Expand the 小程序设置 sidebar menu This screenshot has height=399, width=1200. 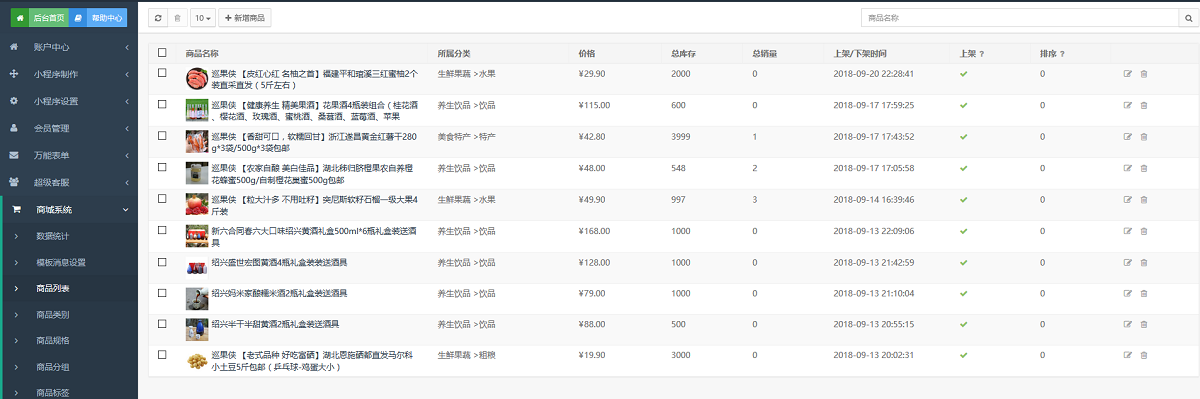point(69,101)
